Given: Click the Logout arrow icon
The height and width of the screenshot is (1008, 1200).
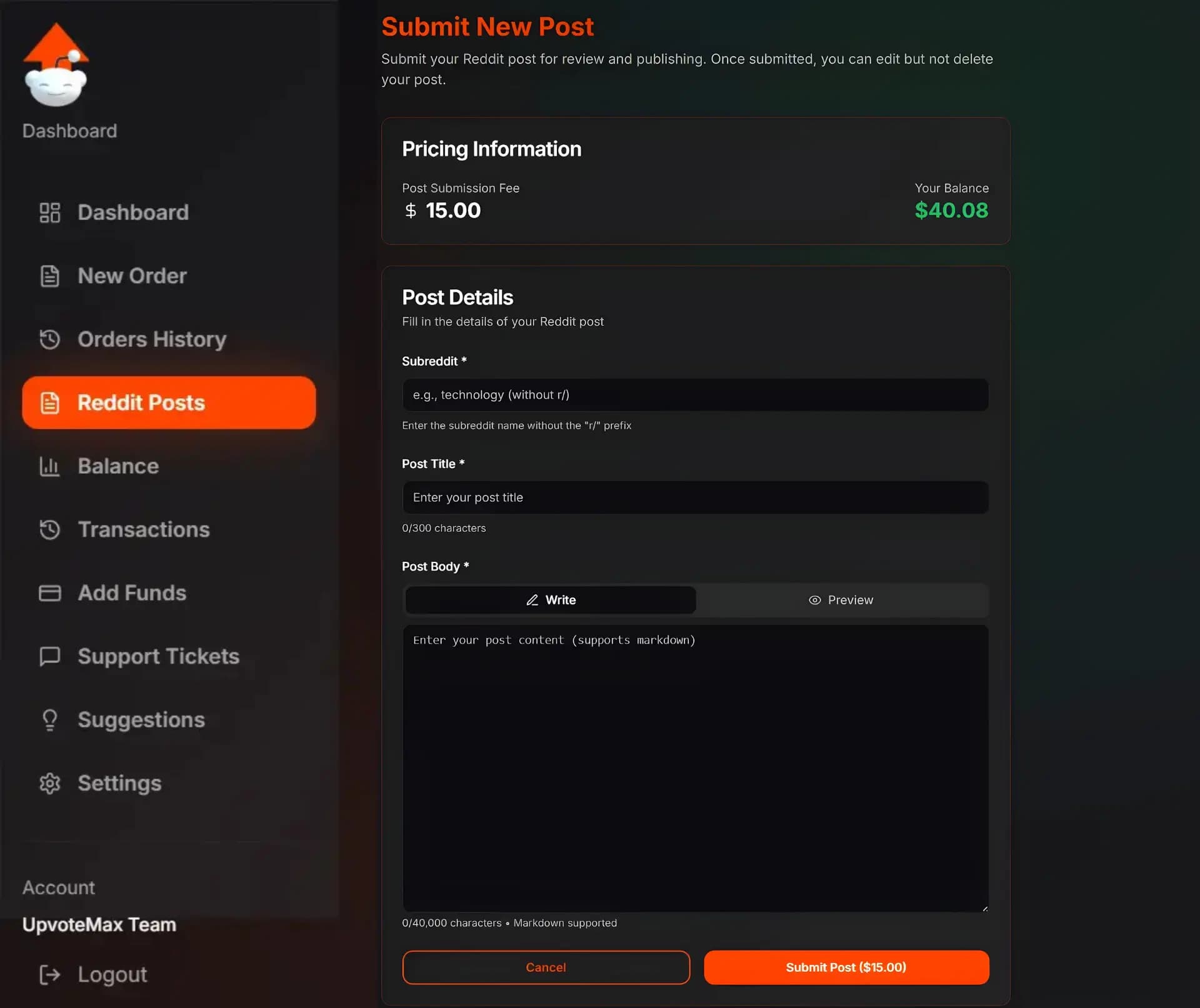Looking at the screenshot, I should 50,975.
